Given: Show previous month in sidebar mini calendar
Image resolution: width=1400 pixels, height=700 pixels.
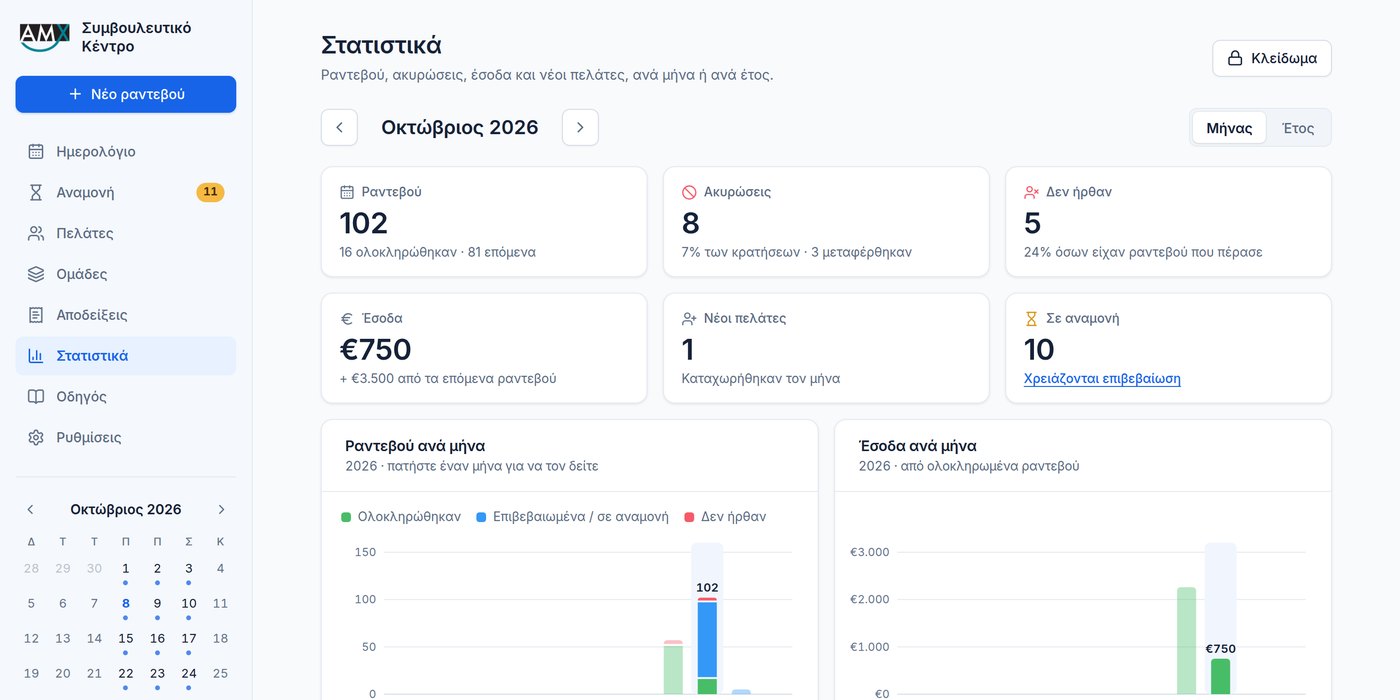Looking at the screenshot, I should (30, 510).
